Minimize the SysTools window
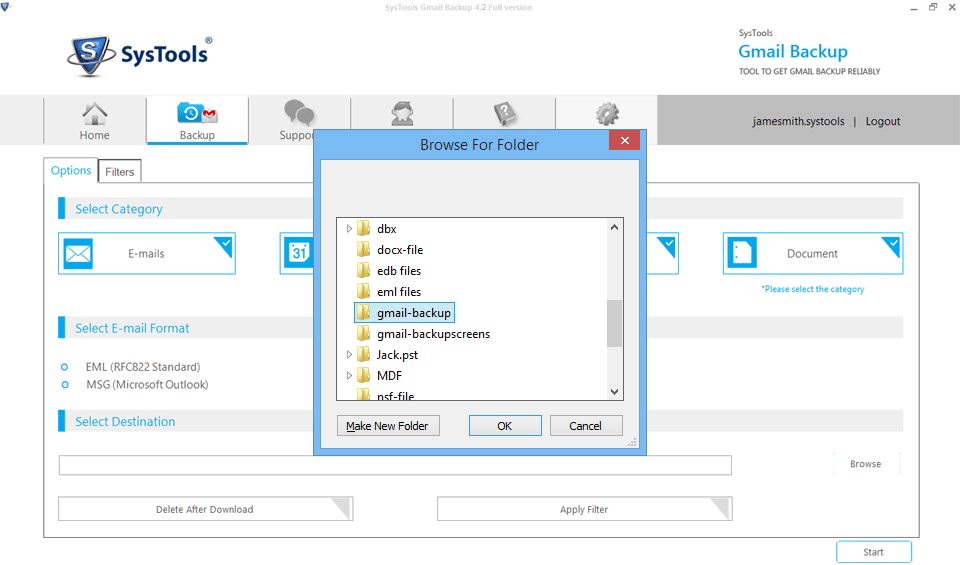Image resolution: width=960 pixels, height=565 pixels. (x=913, y=8)
